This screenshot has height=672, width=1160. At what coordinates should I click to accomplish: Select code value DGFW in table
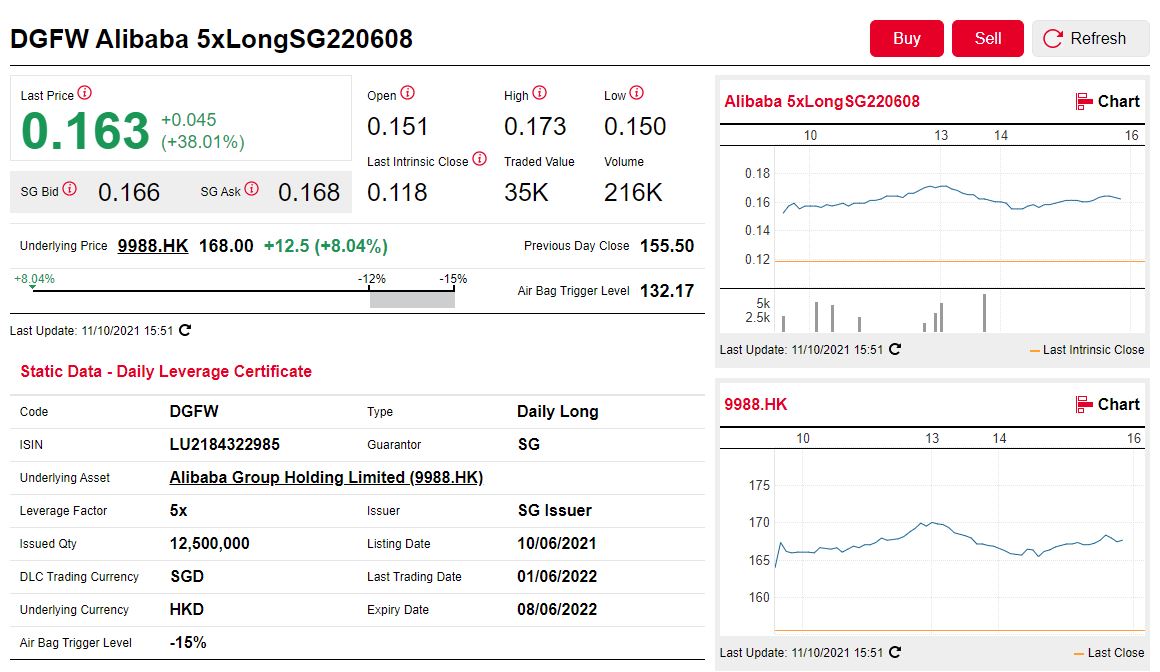coord(194,411)
